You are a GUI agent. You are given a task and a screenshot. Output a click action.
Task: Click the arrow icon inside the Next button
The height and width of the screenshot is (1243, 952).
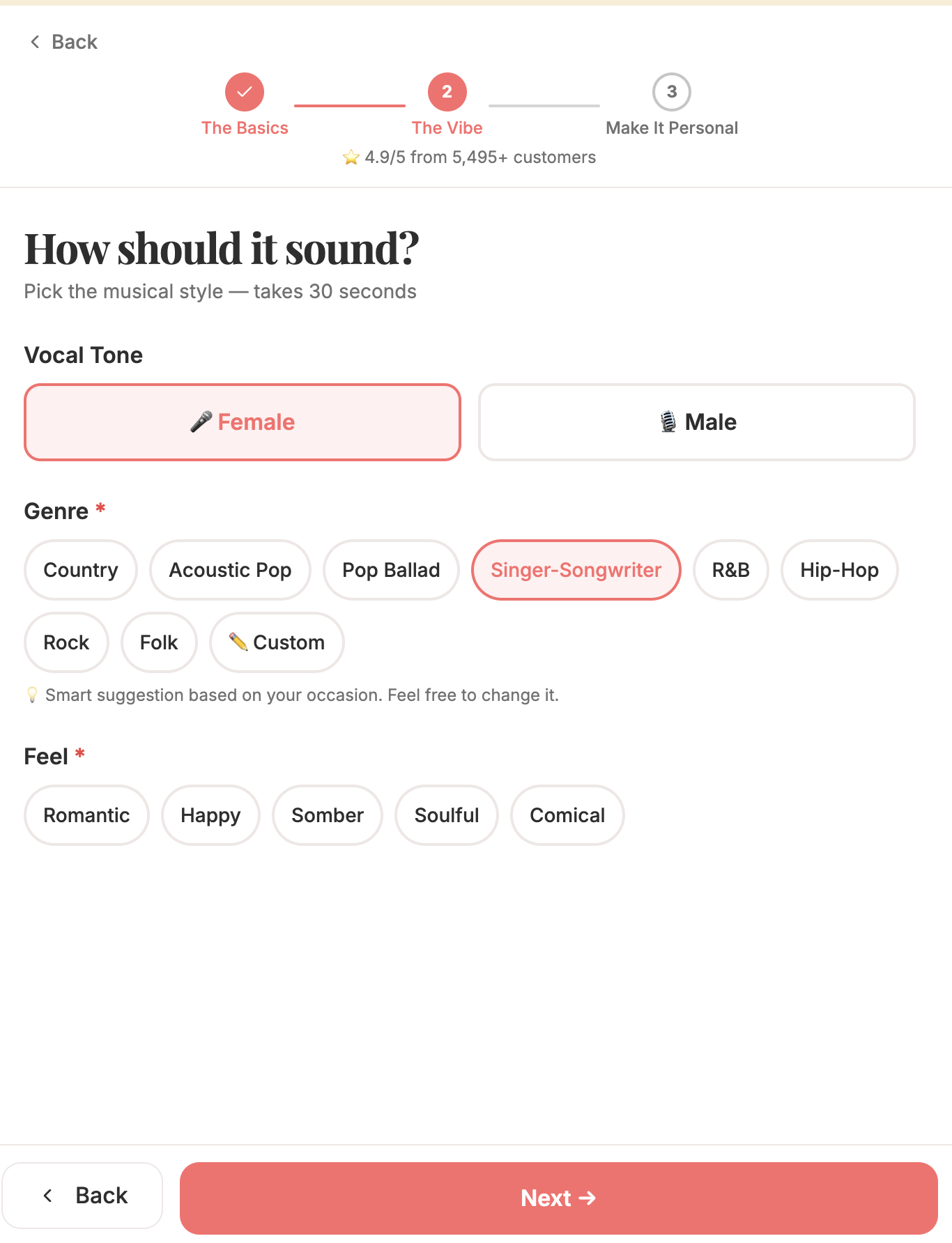[588, 1198]
